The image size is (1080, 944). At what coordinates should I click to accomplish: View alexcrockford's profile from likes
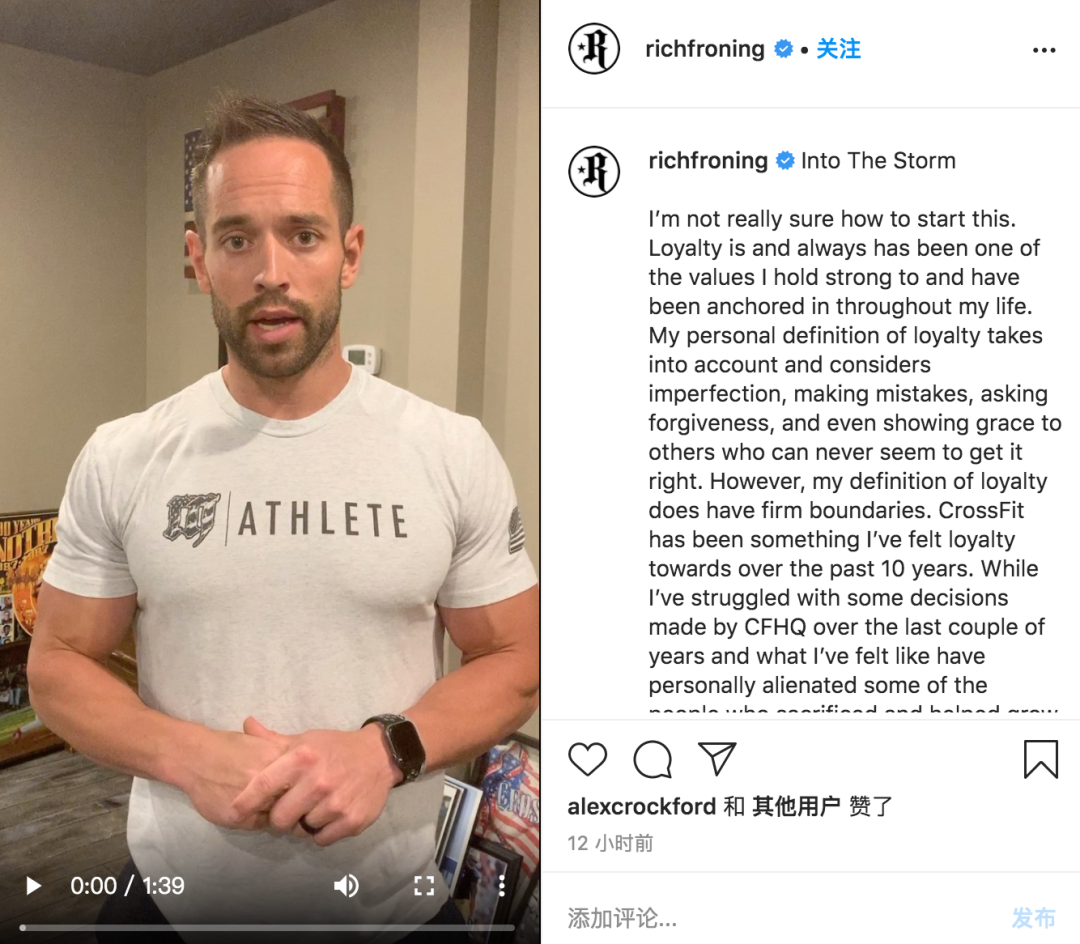pyautogui.click(x=642, y=806)
